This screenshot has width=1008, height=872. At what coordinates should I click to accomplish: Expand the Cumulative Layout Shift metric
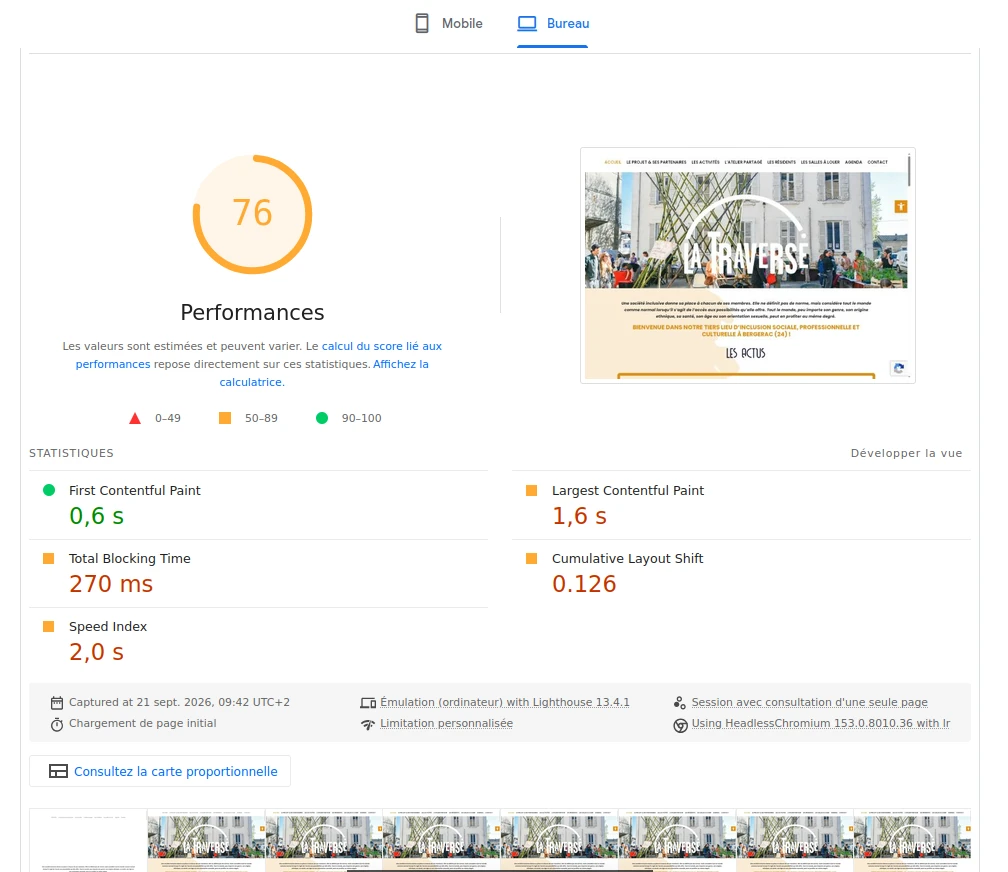click(x=741, y=573)
